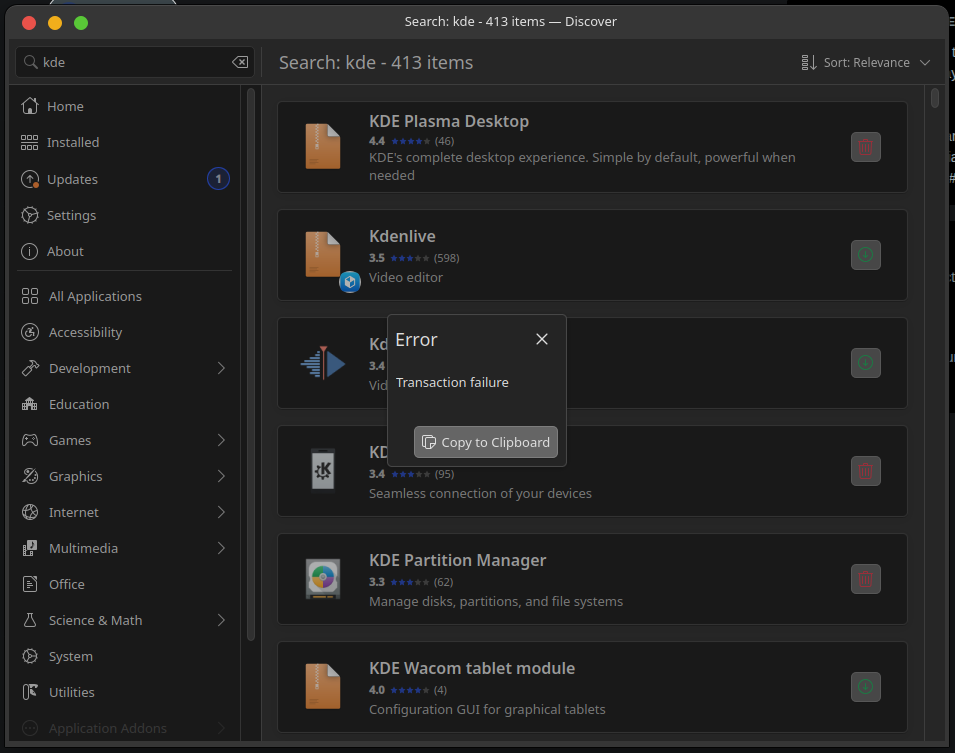This screenshot has width=955, height=753.
Task: Open KDE Partition Manager title
Action: click(x=457, y=560)
